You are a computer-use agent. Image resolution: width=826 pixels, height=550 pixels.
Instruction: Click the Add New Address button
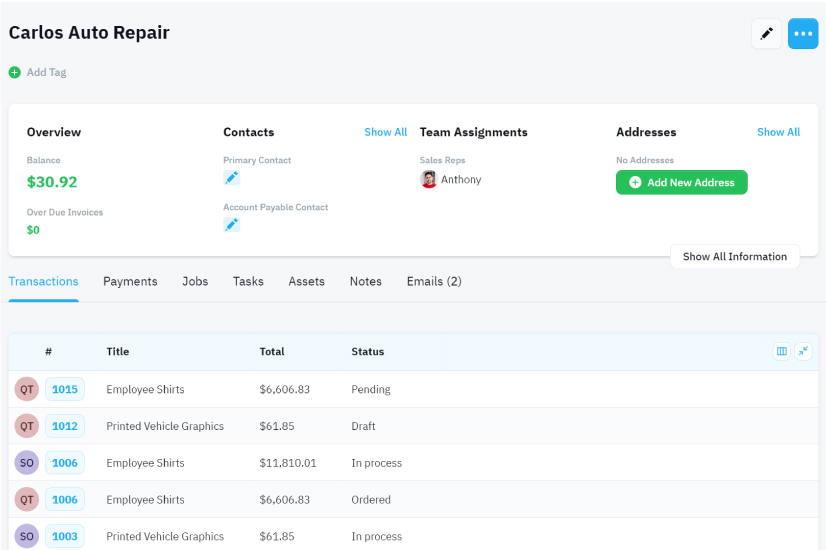point(682,182)
